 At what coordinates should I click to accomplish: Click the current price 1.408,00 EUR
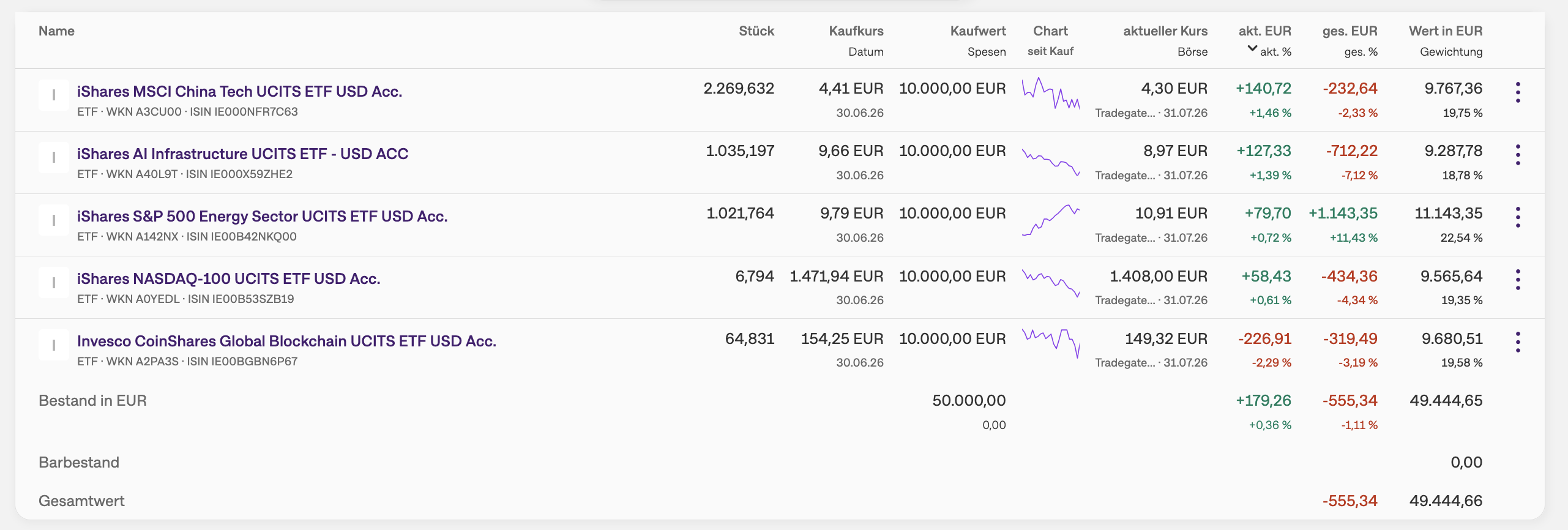point(1159,277)
